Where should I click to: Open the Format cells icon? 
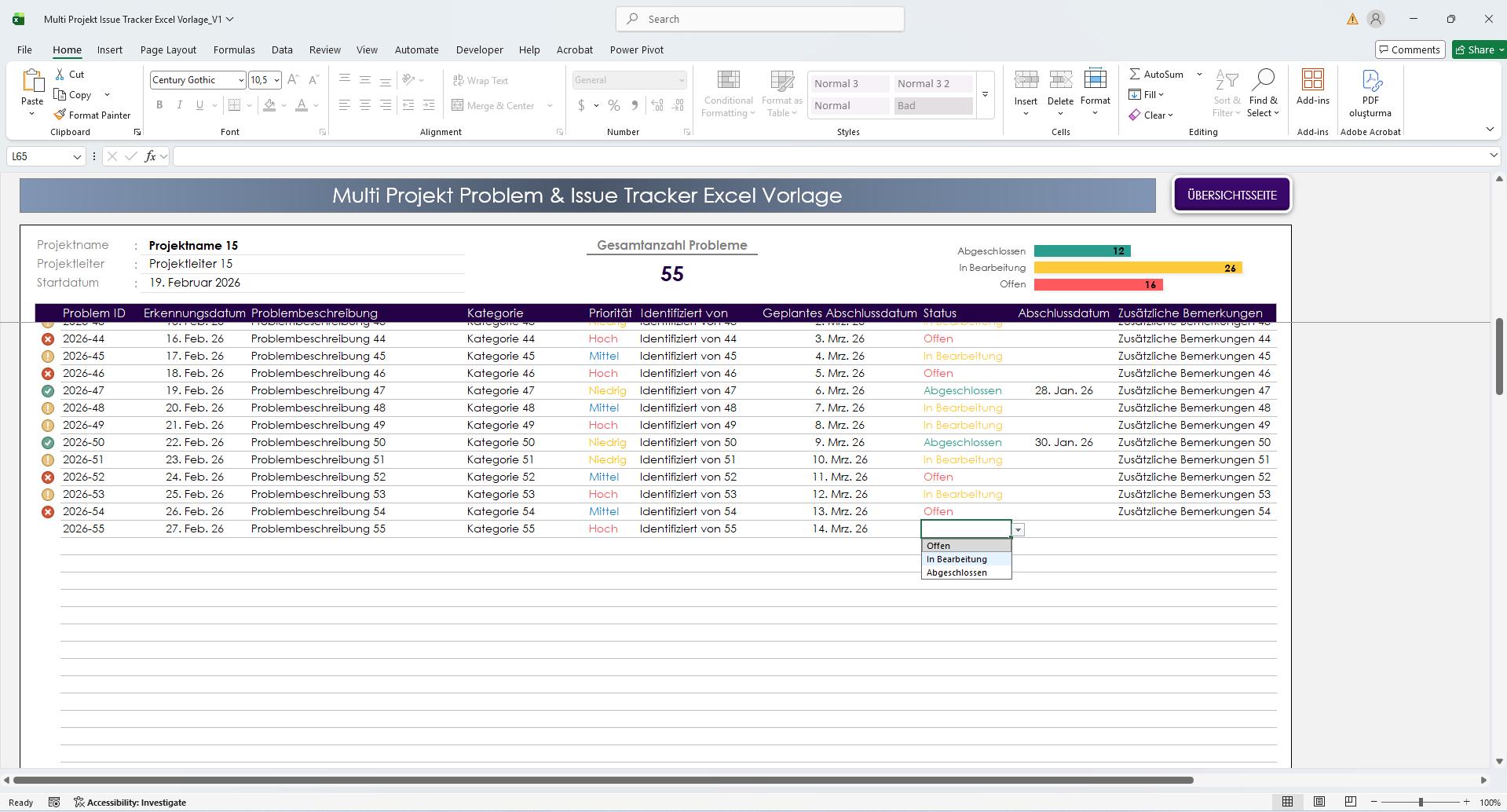coord(1095,80)
